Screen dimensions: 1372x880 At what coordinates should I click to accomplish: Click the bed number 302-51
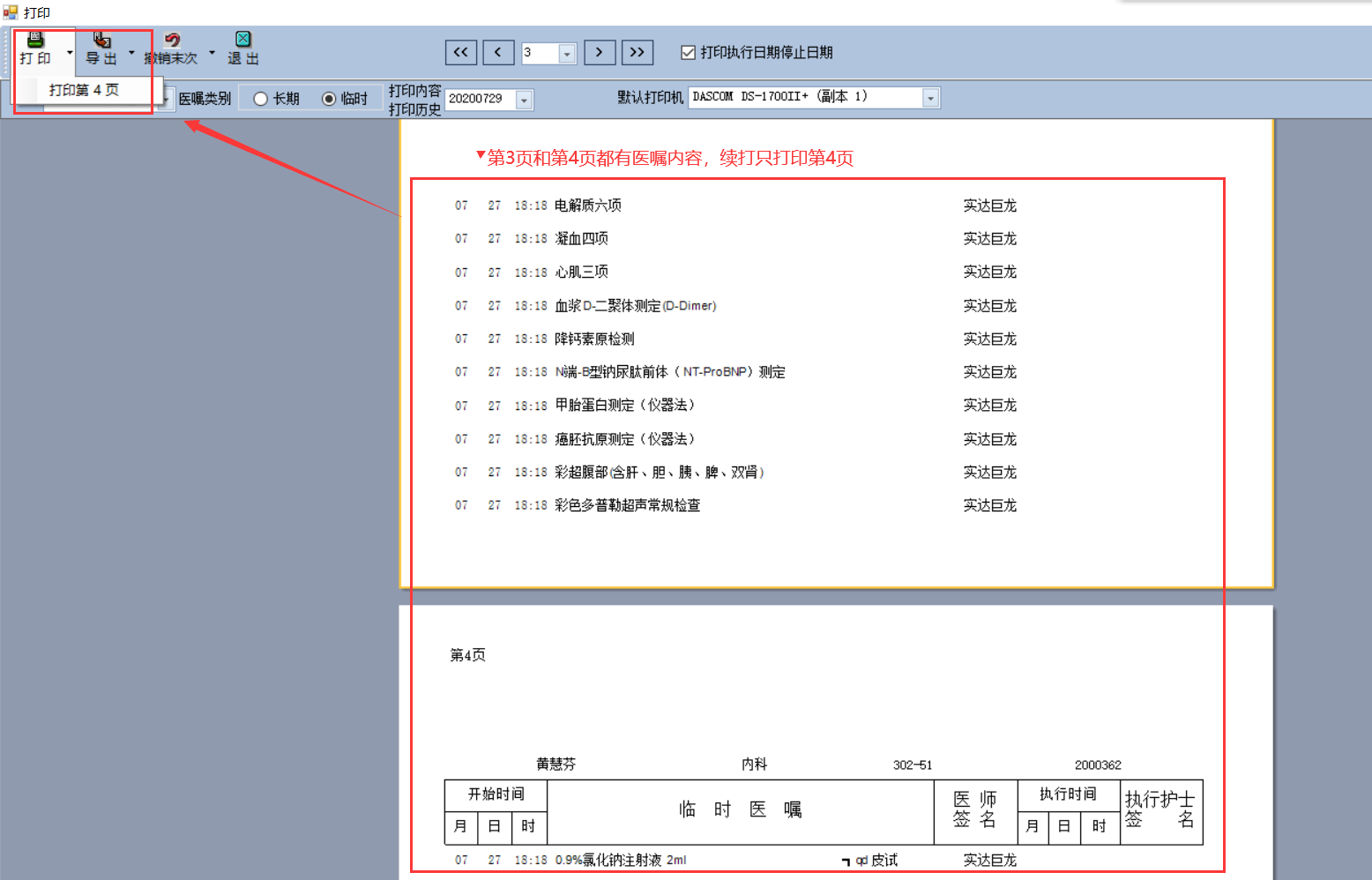(913, 765)
